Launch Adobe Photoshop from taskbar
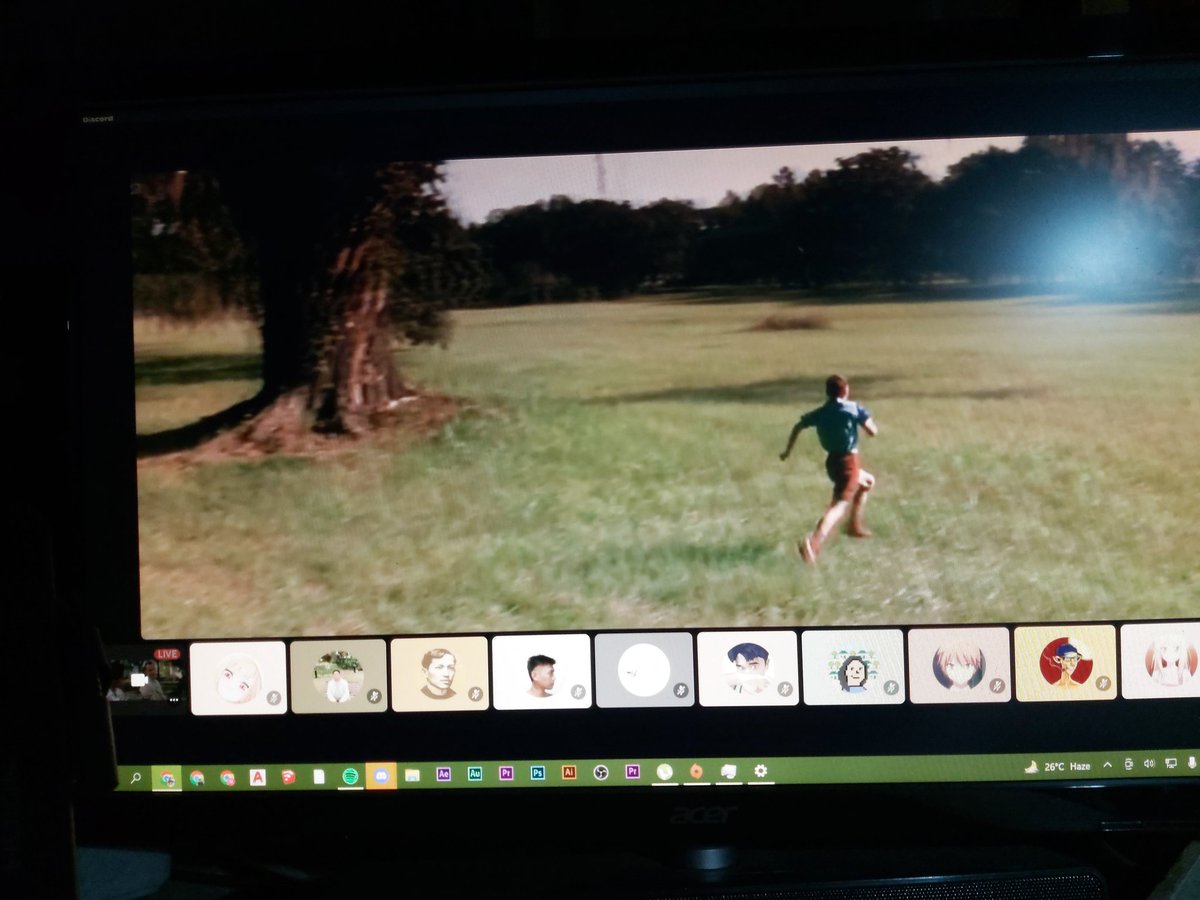Viewport: 1200px width, 900px height. tap(538, 773)
